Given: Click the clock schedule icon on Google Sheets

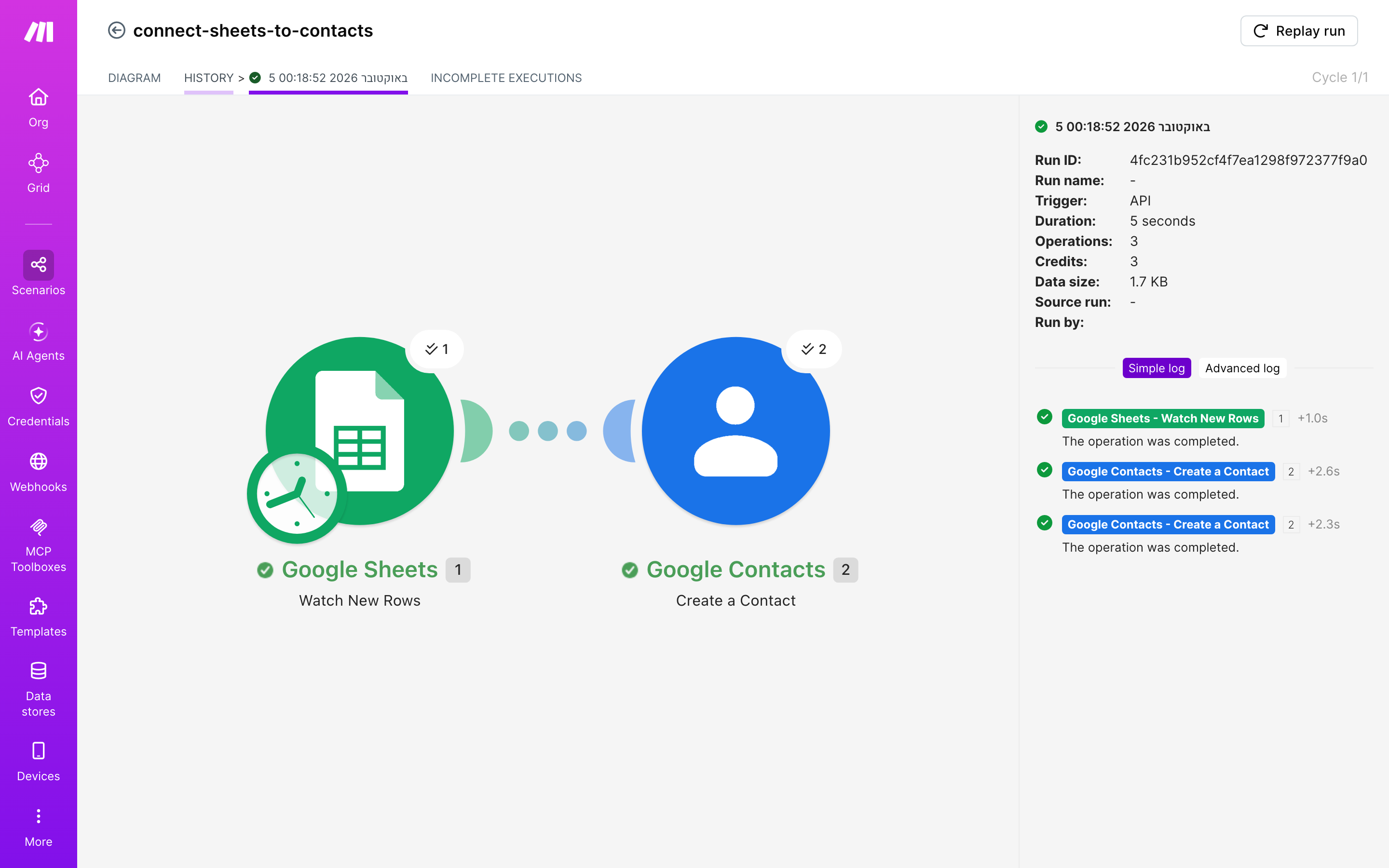Looking at the screenshot, I should click(x=297, y=494).
